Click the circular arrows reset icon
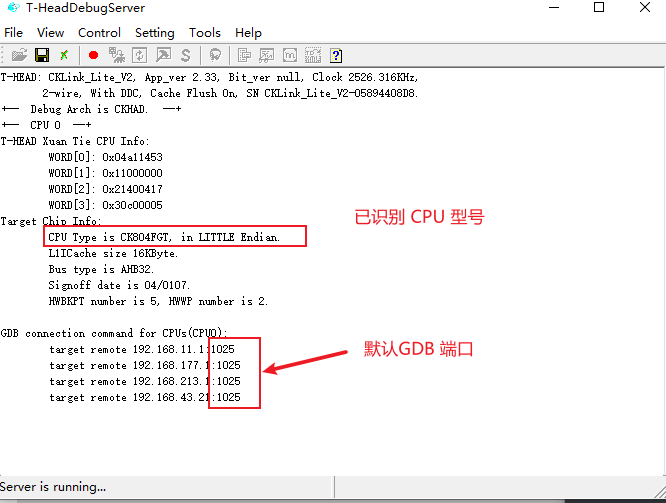This screenshot has height=503, width=666. pos(139,55)
